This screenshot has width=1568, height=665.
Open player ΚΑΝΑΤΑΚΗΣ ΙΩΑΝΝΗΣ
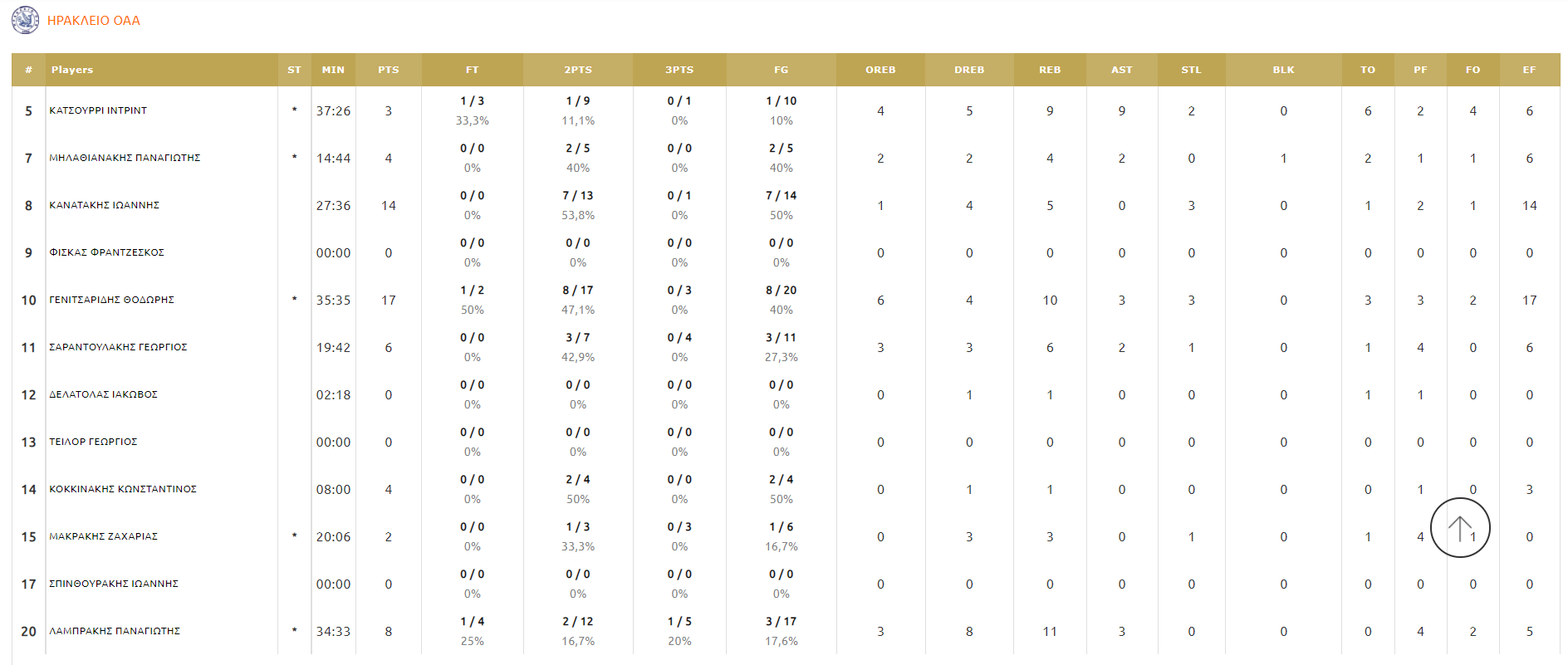point(104,205)
